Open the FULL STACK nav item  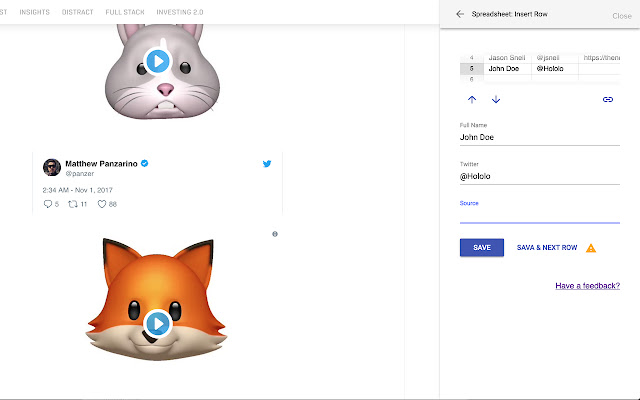click(125, 12)
